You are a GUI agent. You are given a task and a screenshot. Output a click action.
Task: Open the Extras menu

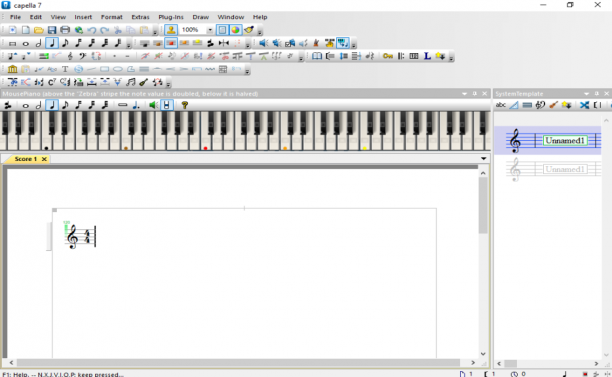coord(140,17)
